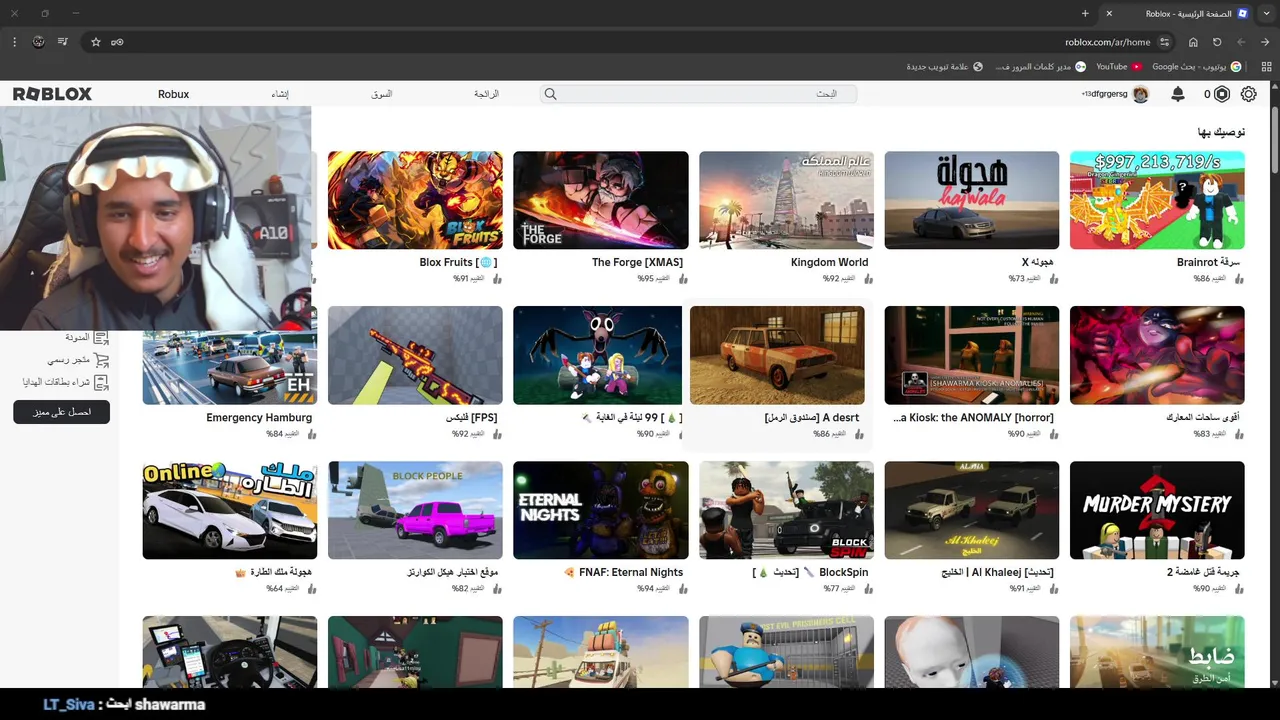Screen dimensions: 1280x720
Task: Click the search magnifier icon
Action: [x=550, y=94]
